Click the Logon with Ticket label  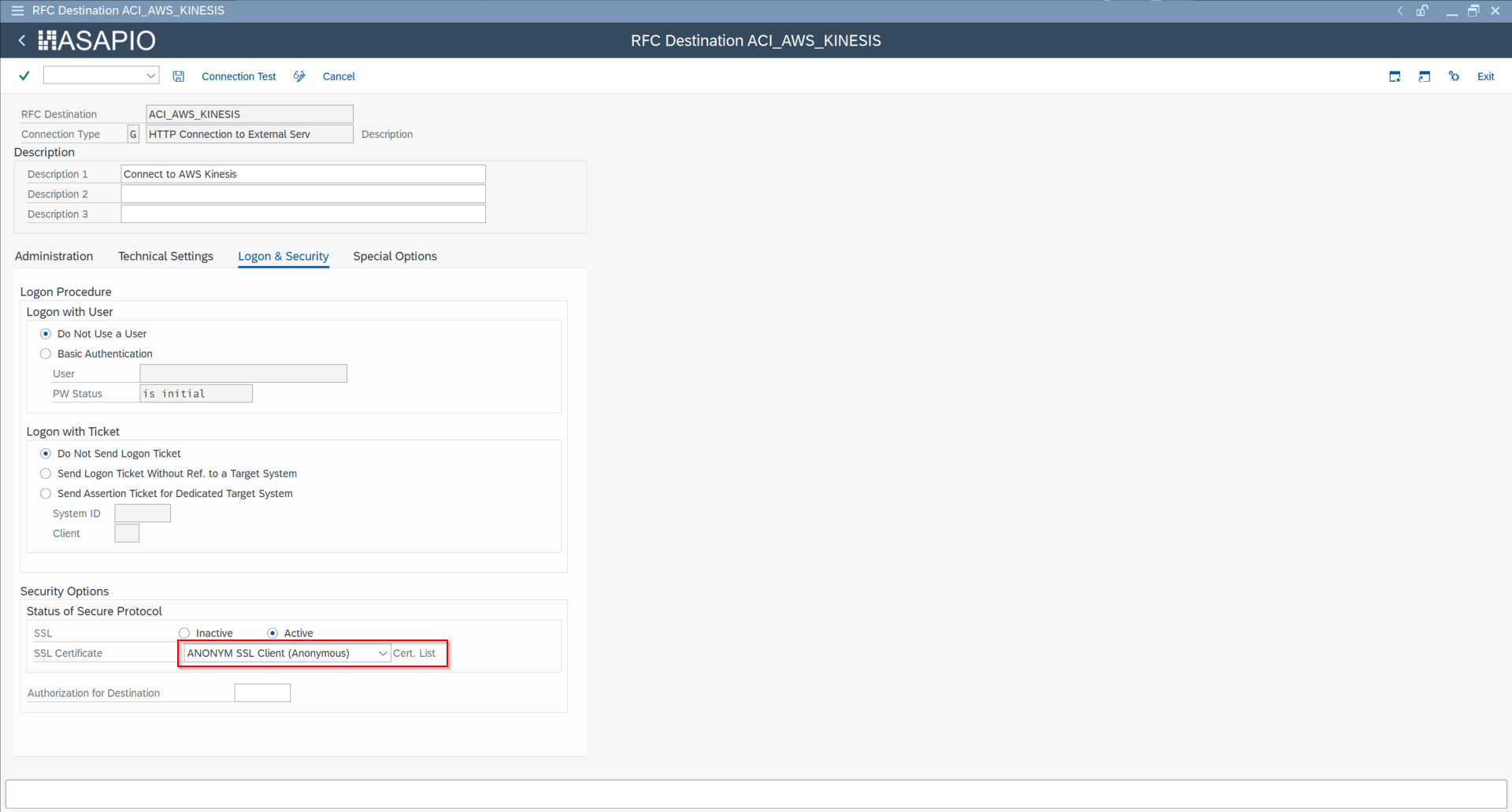pos(73,432)
